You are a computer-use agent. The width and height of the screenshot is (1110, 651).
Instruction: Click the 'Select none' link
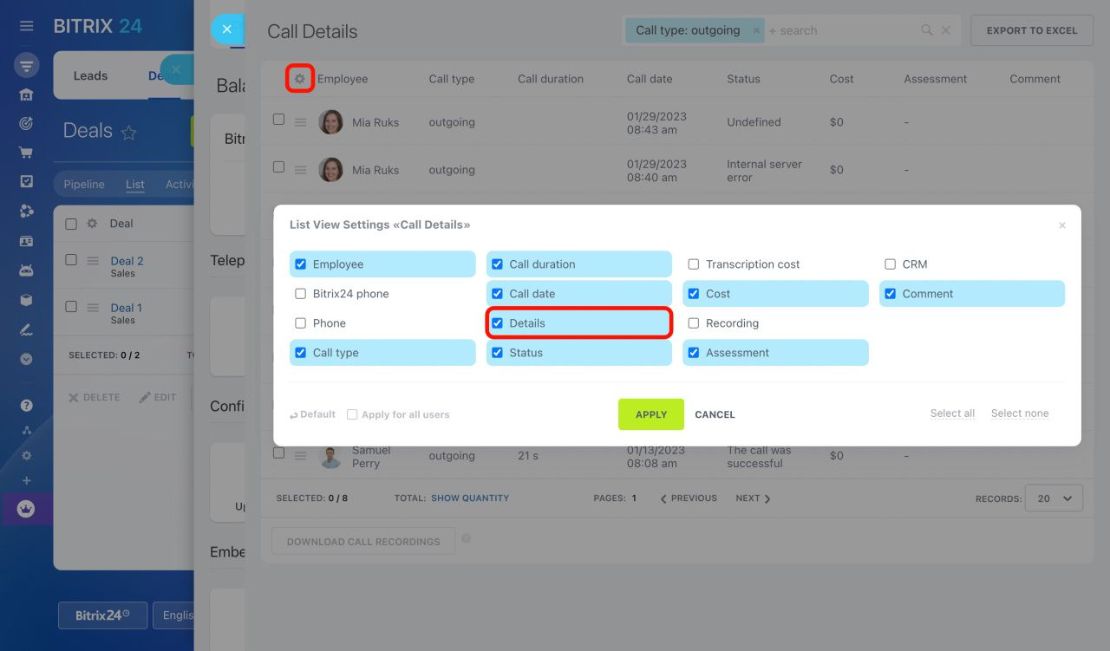point(1020,413)
